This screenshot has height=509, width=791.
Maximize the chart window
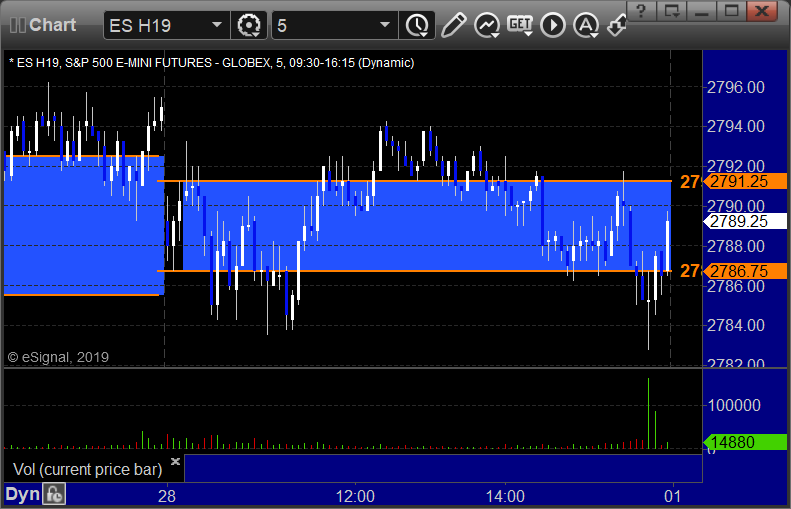pos(731,11)
